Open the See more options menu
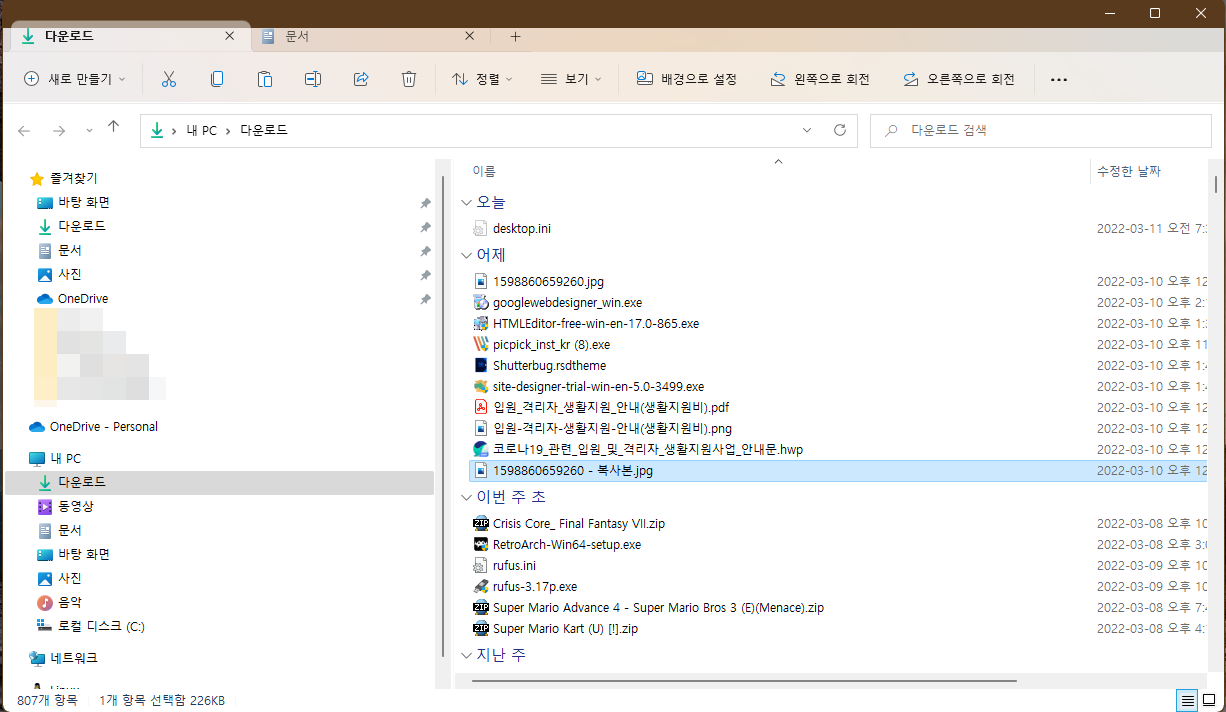The height and width of the screenshot is (712, 1226). (1058, 79)
